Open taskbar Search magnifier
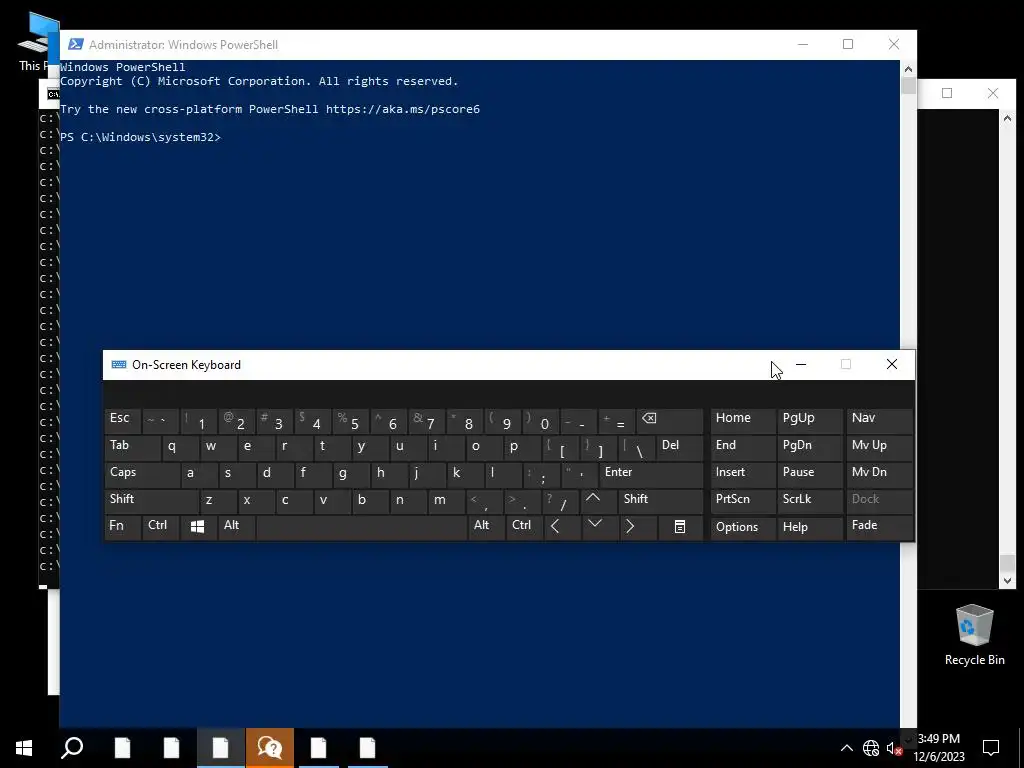The image size is (1024, 768). [72, 748]
